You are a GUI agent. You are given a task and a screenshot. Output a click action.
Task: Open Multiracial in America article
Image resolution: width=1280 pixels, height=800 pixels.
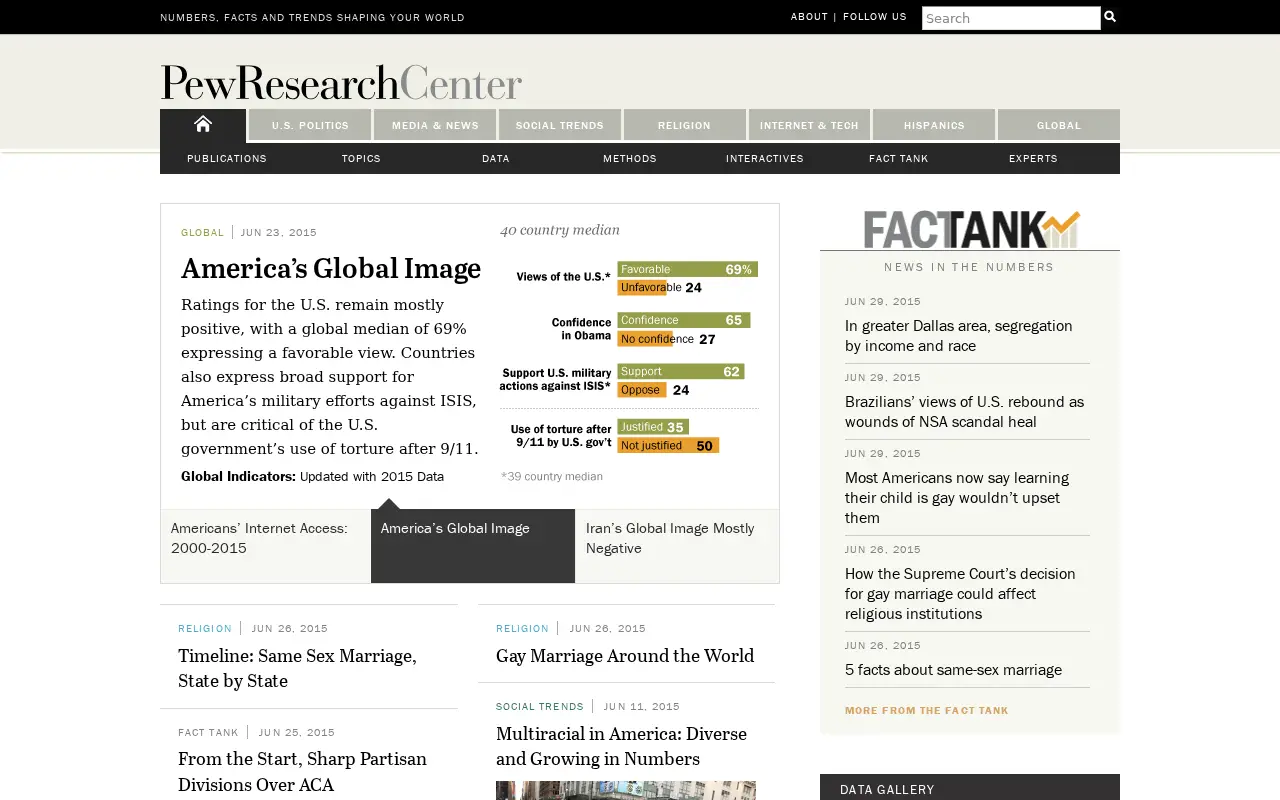click(x=621, y=746)
